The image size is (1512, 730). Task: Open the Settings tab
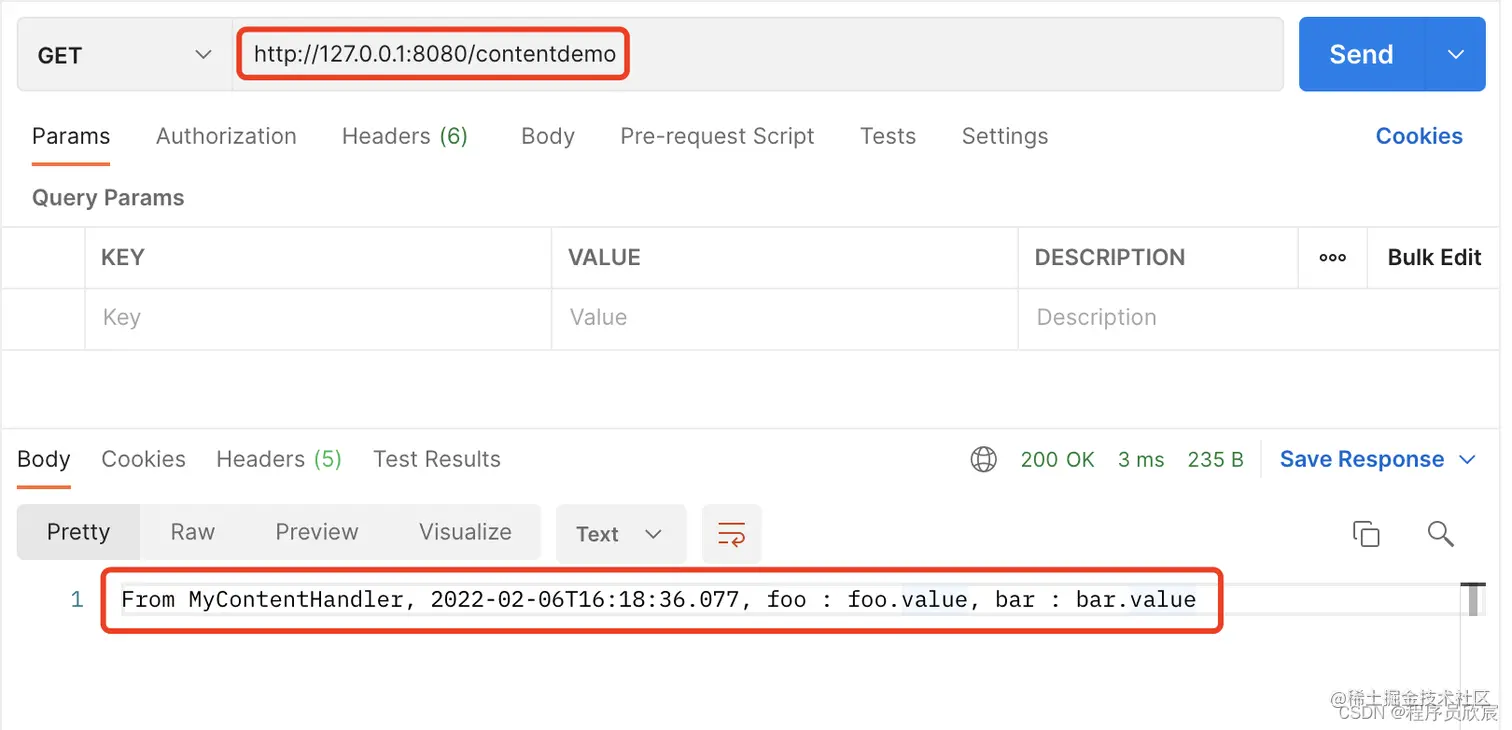click(x=1005, y=136)
